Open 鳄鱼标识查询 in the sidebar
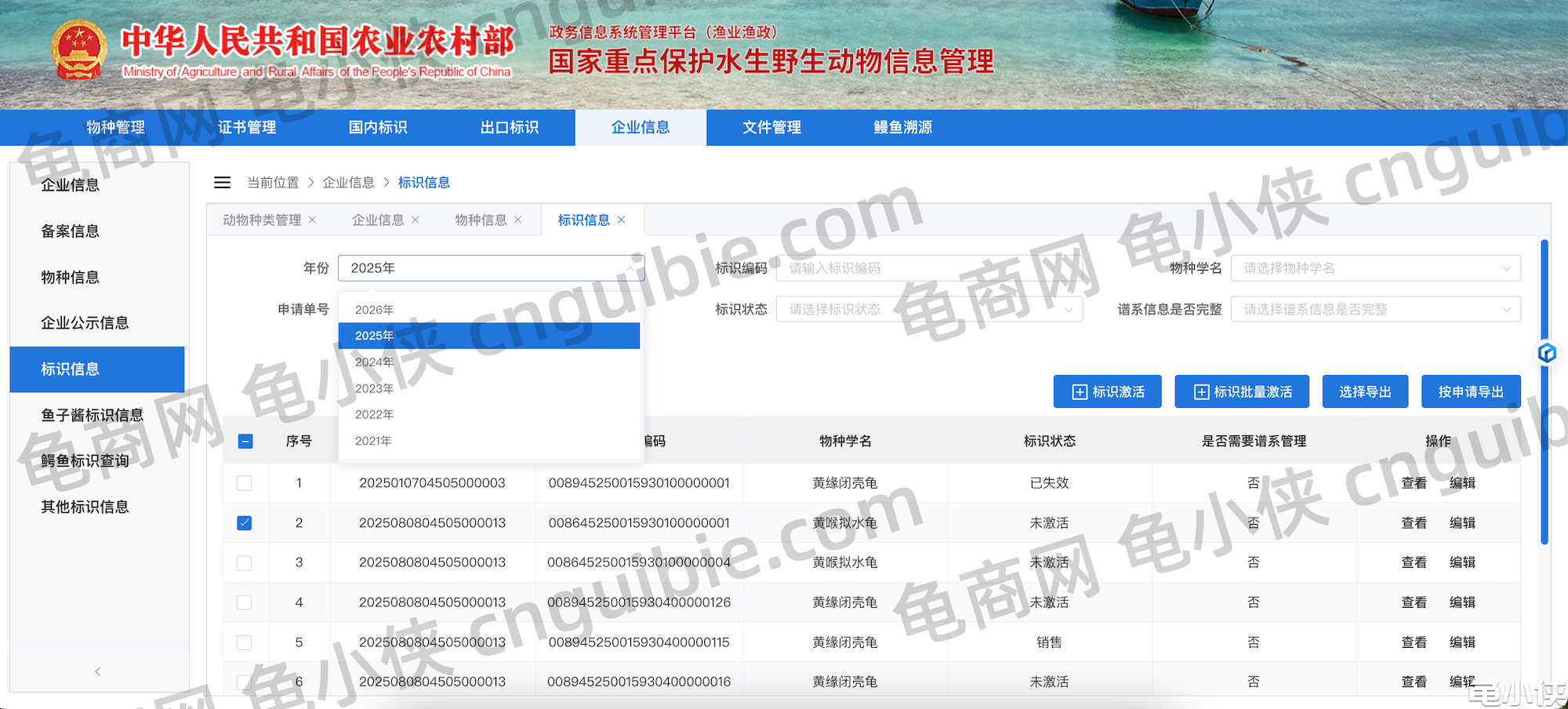This screenshot has width=1568, height=709. click(x=85, y=460)
